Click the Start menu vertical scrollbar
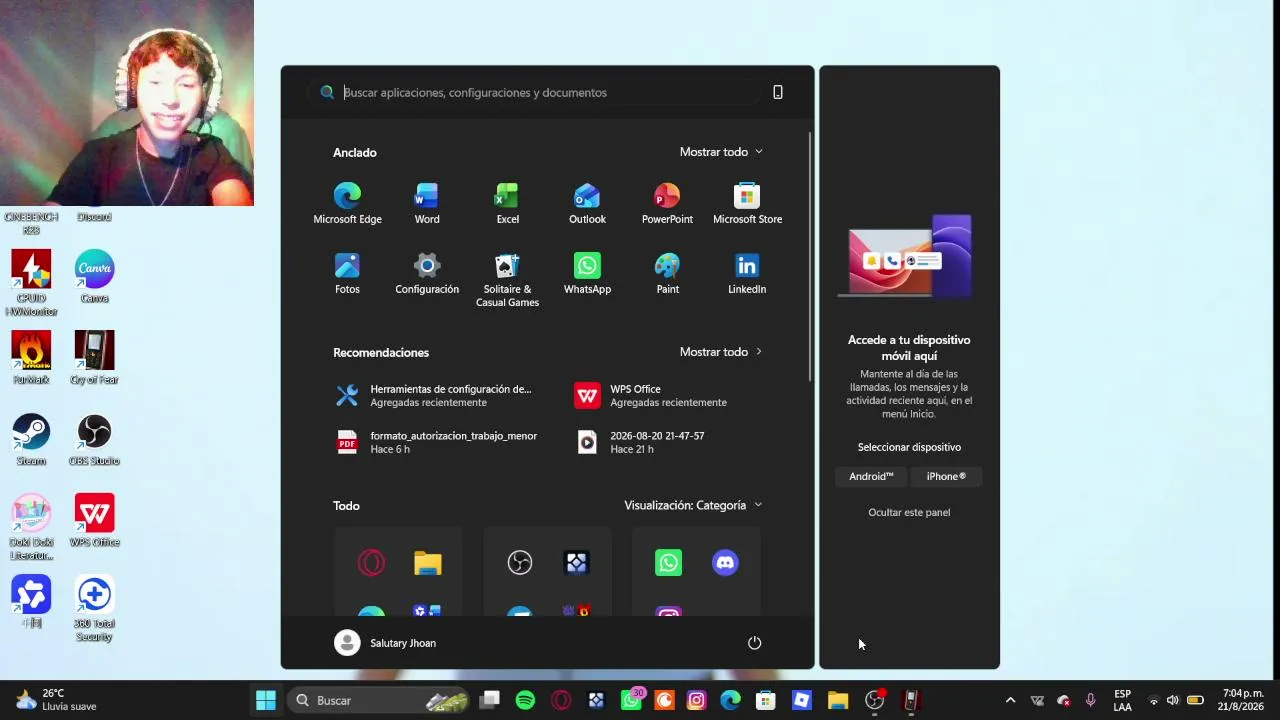Viewport: 1280px width, 720px height. [810, 256]
